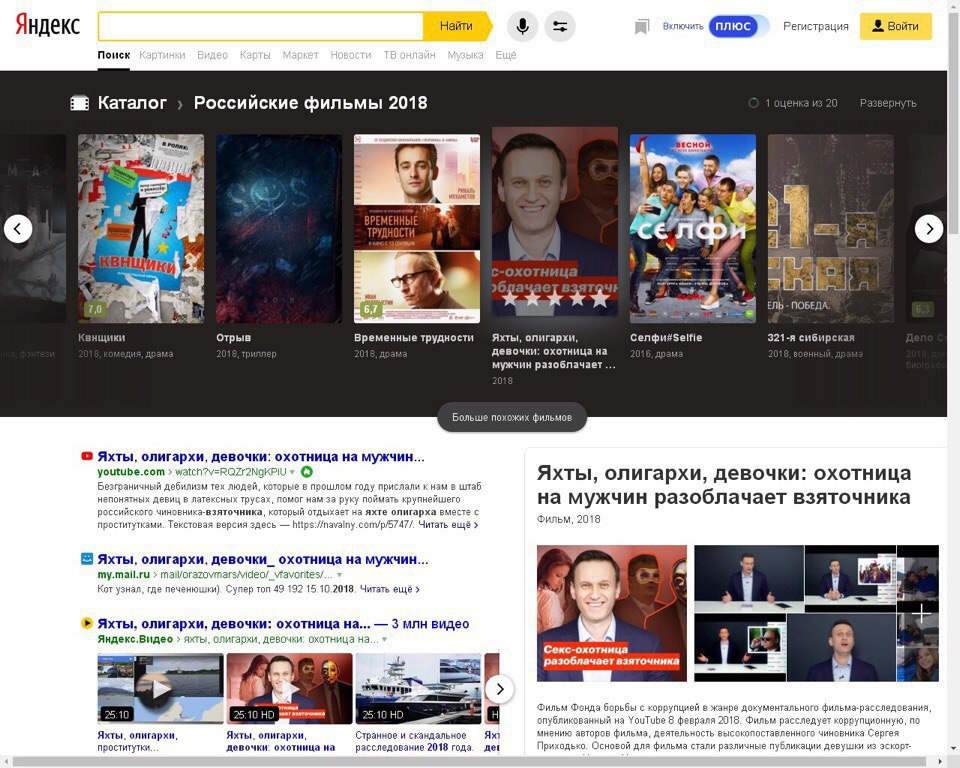Open the Новости tab
Screen dimensions: 960x768
(351, 55)
